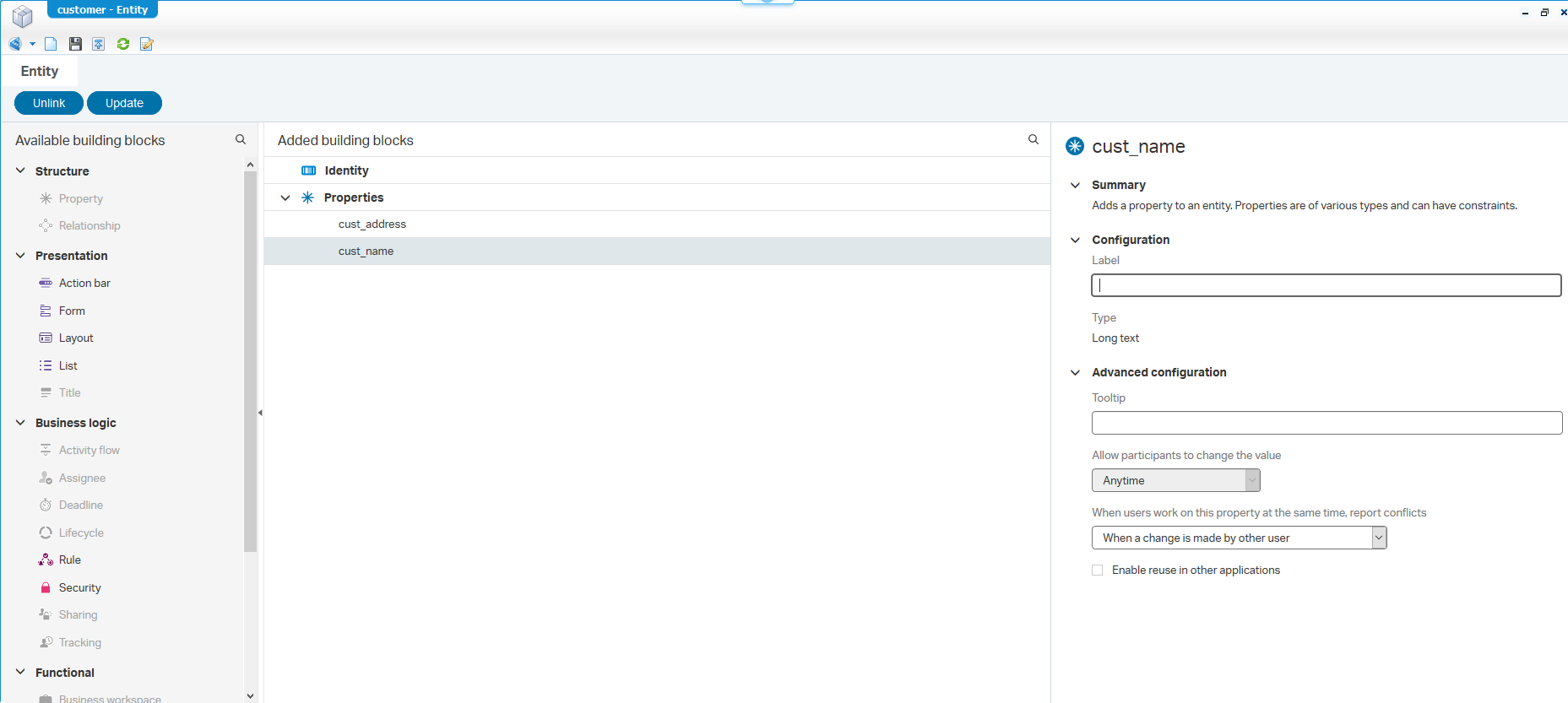Save using the floppy disk icon
The height and width of the screenshot is (703, 1568).
(75, 44)
